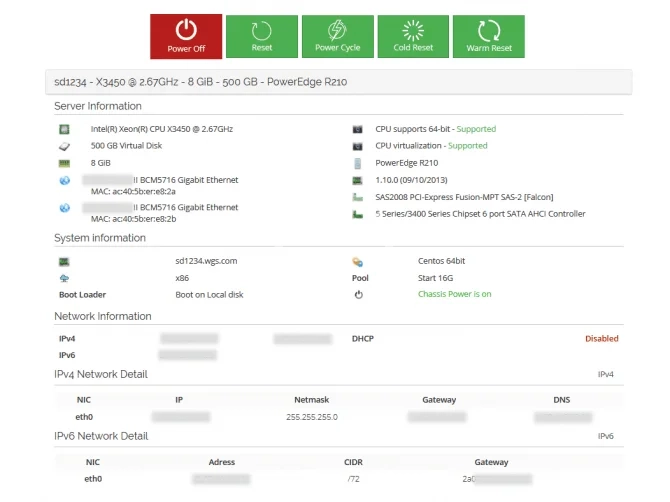Click the Centos 64bit OS icon

[357, 261]
